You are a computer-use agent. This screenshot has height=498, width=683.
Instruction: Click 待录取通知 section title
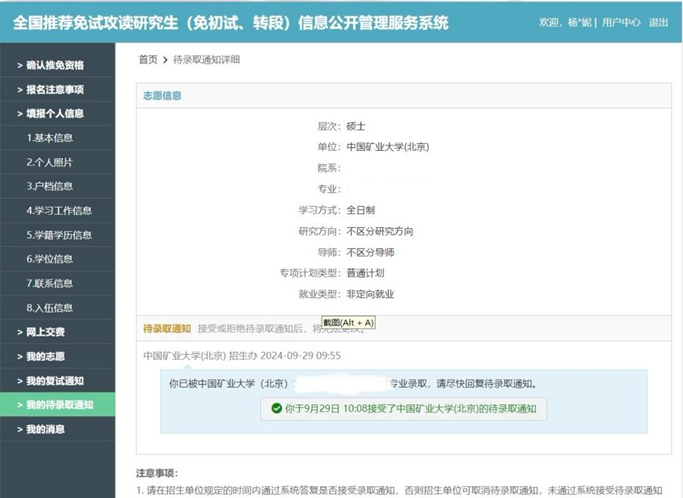point(167,329)
